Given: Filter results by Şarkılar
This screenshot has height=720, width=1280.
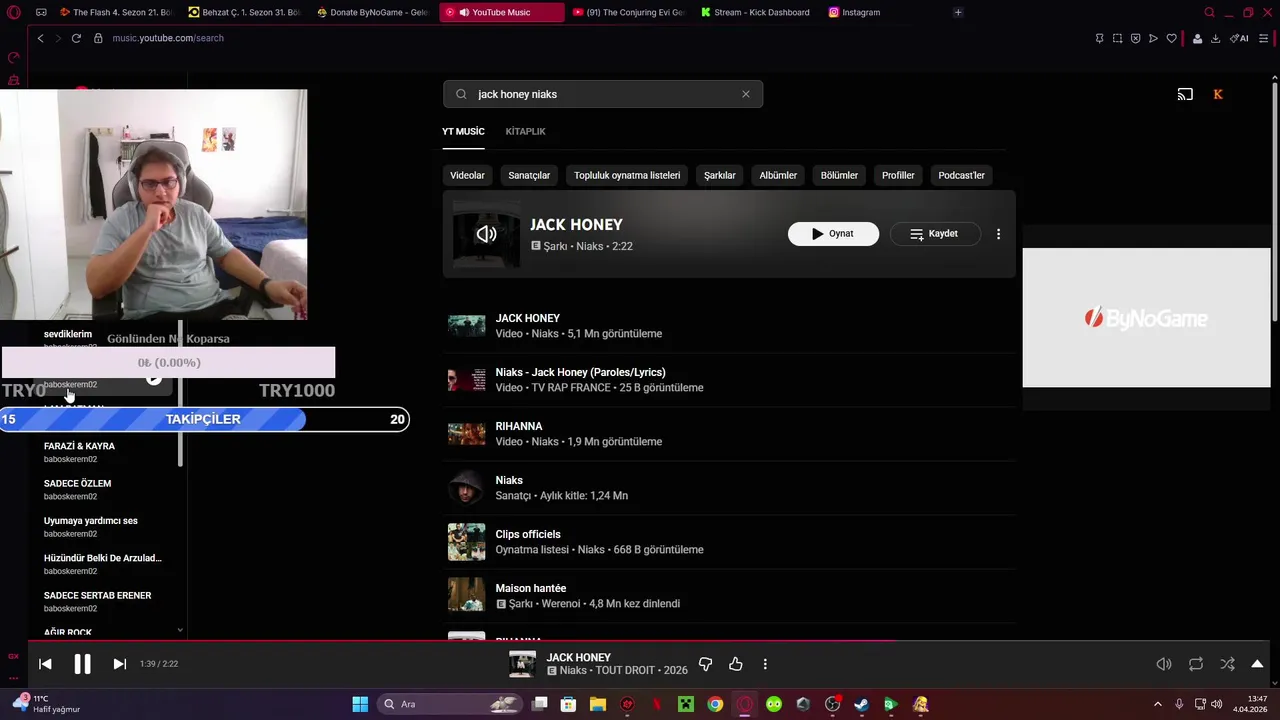Looking at the screenshot, I should 720,175.
